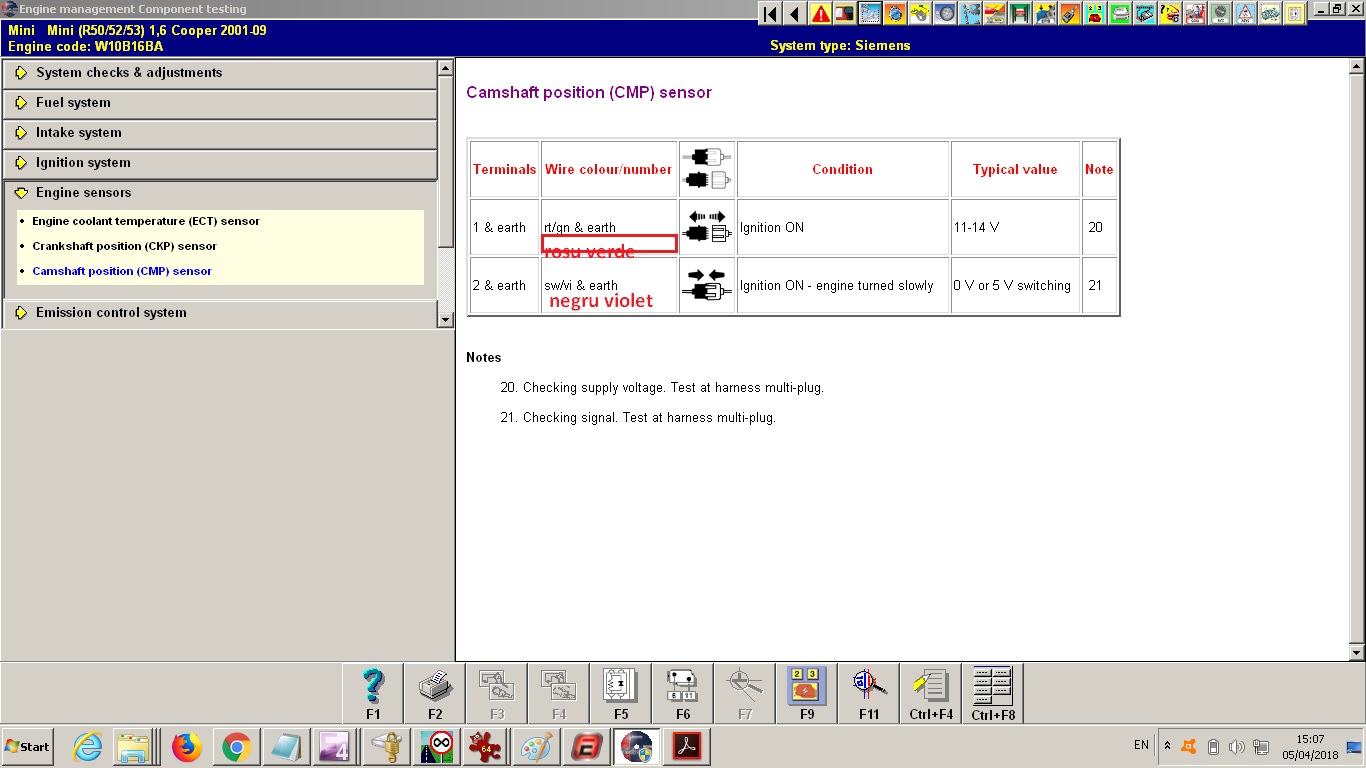Click the back arrow in top toolbar
The height and width of the screenshot is (768, 1366).
(795, 14)
